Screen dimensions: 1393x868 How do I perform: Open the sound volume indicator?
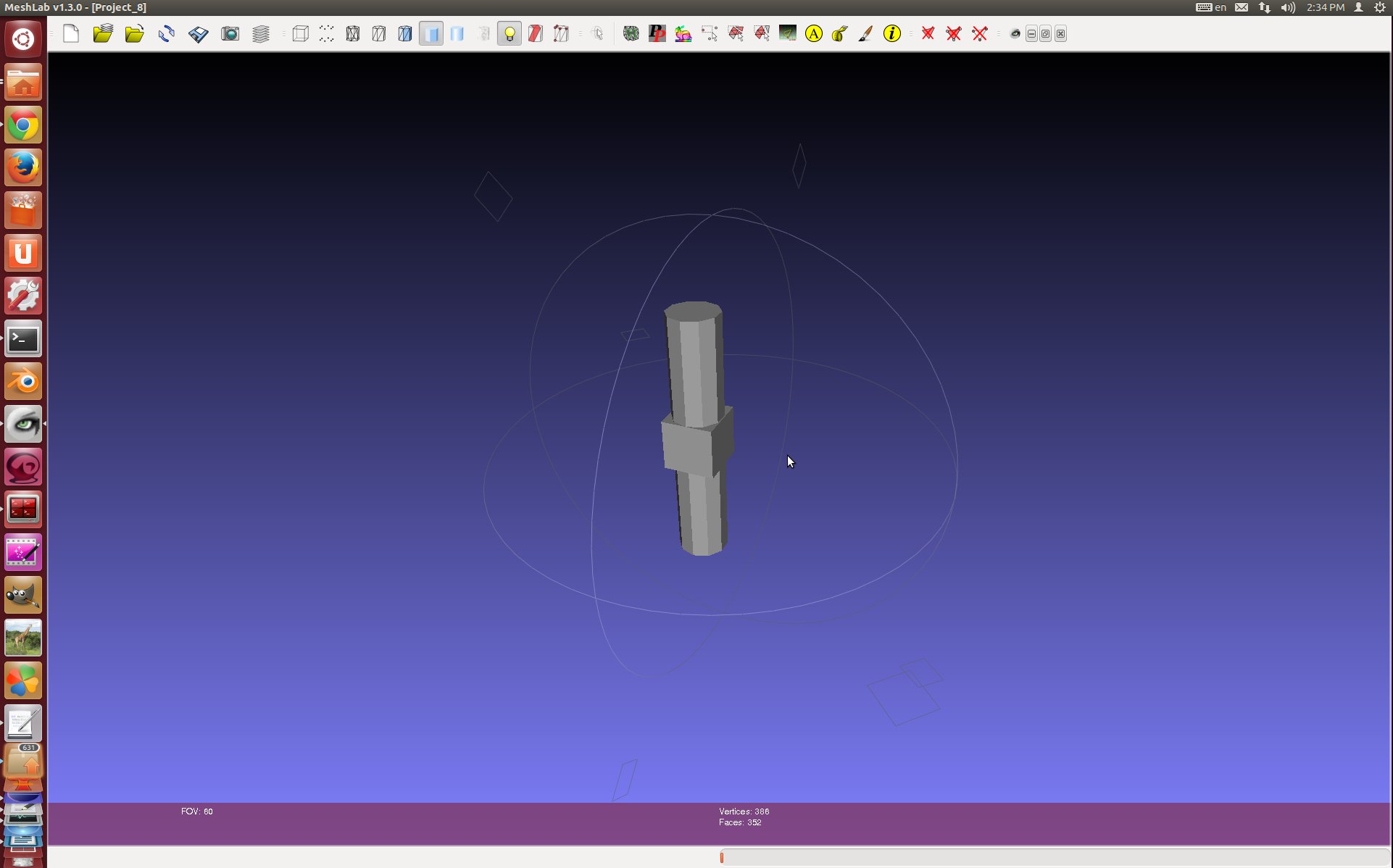click(x=1288, y=7)
